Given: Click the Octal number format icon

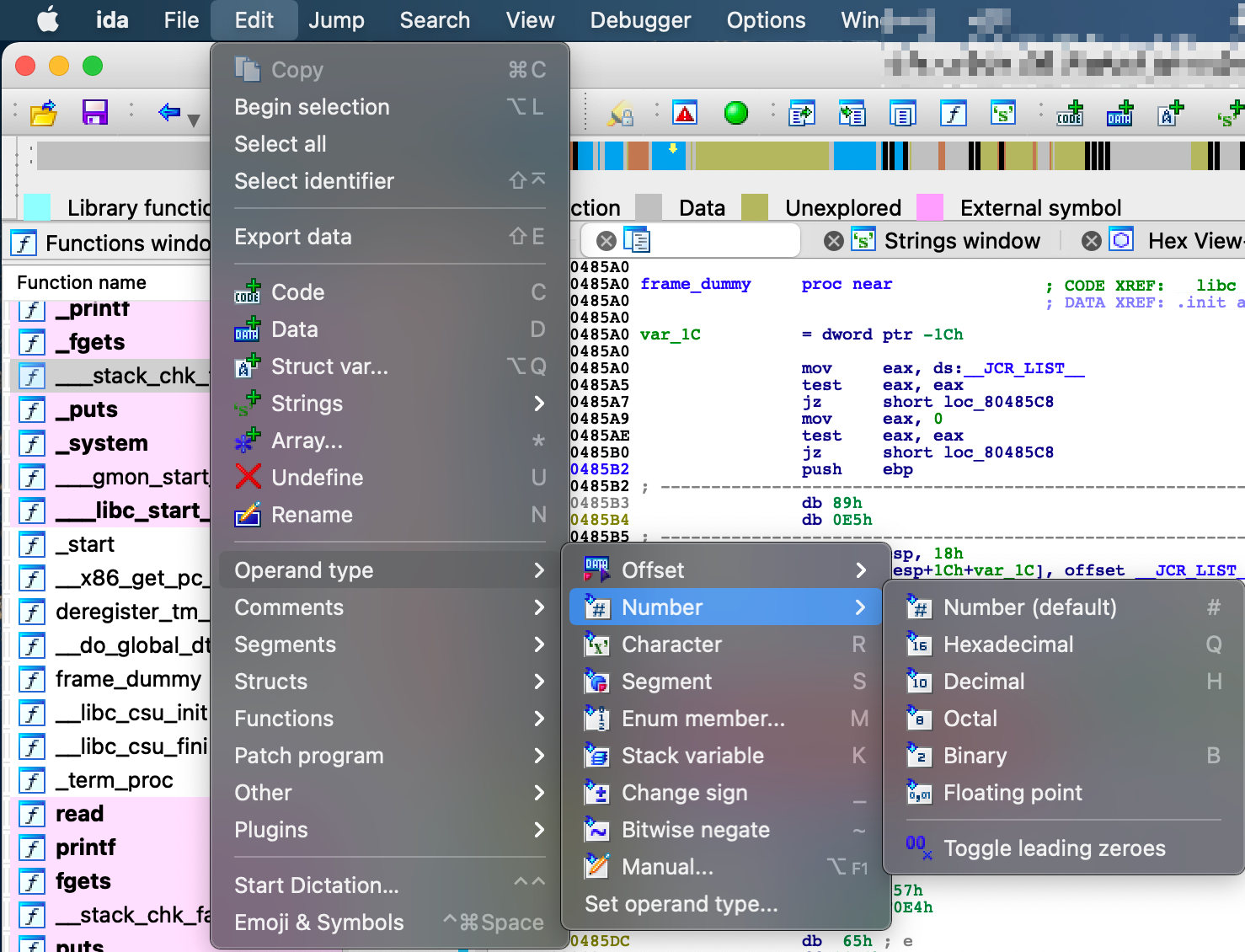Looking at the screenshot, I should point(919,719).
